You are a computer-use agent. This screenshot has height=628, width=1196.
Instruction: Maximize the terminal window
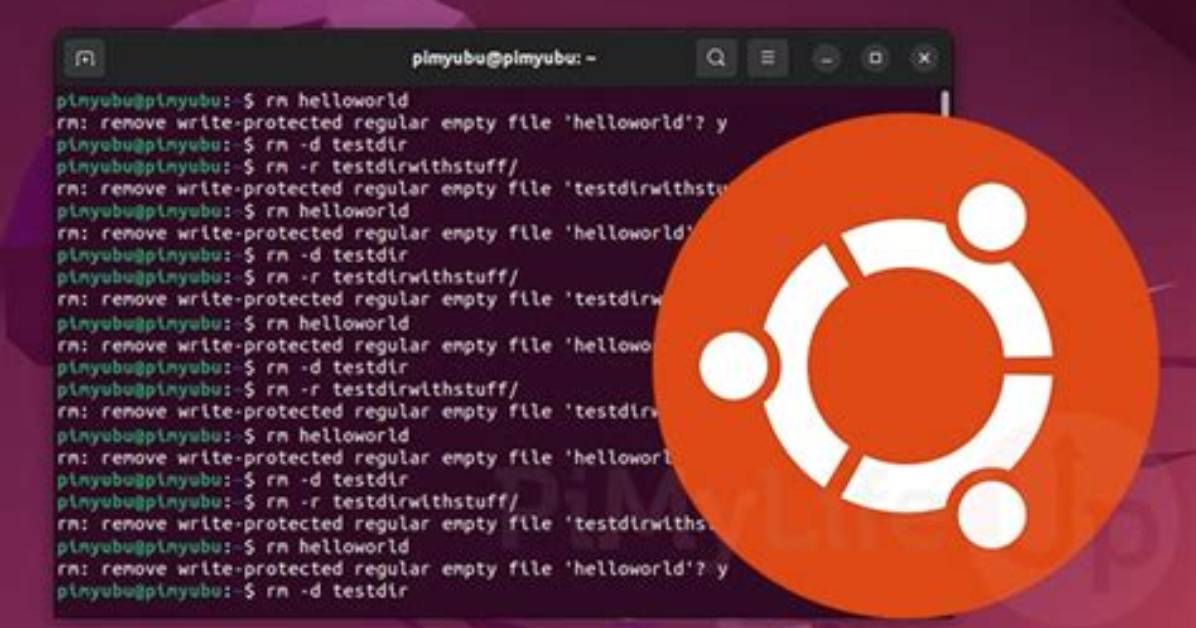click(x=875, y=58)
